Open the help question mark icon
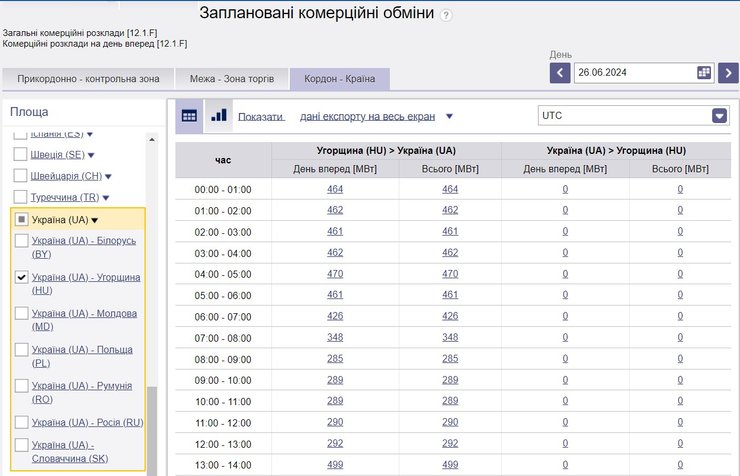 [x=446, y=15]
